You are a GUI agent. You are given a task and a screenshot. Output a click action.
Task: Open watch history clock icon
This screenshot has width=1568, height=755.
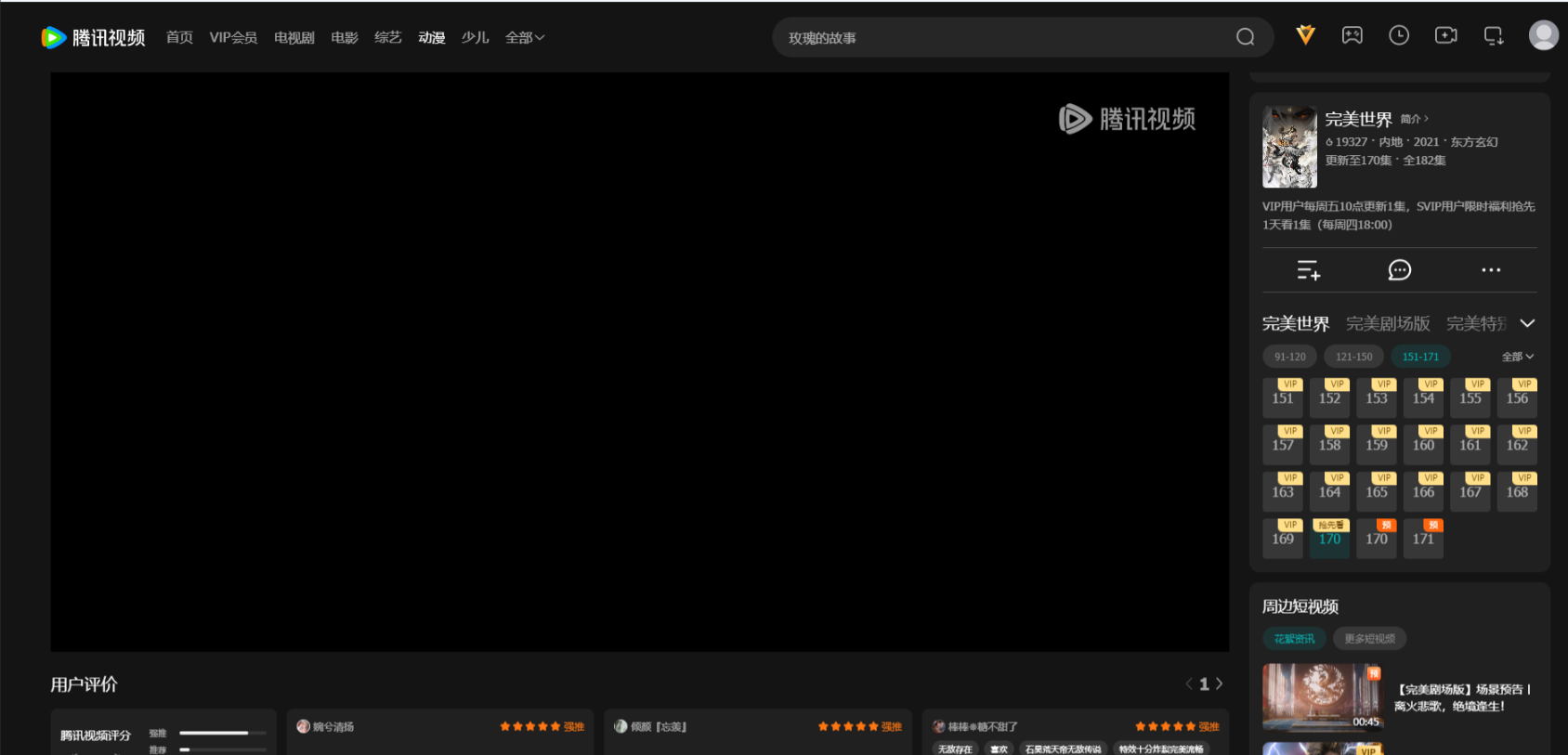[1399, 35]
